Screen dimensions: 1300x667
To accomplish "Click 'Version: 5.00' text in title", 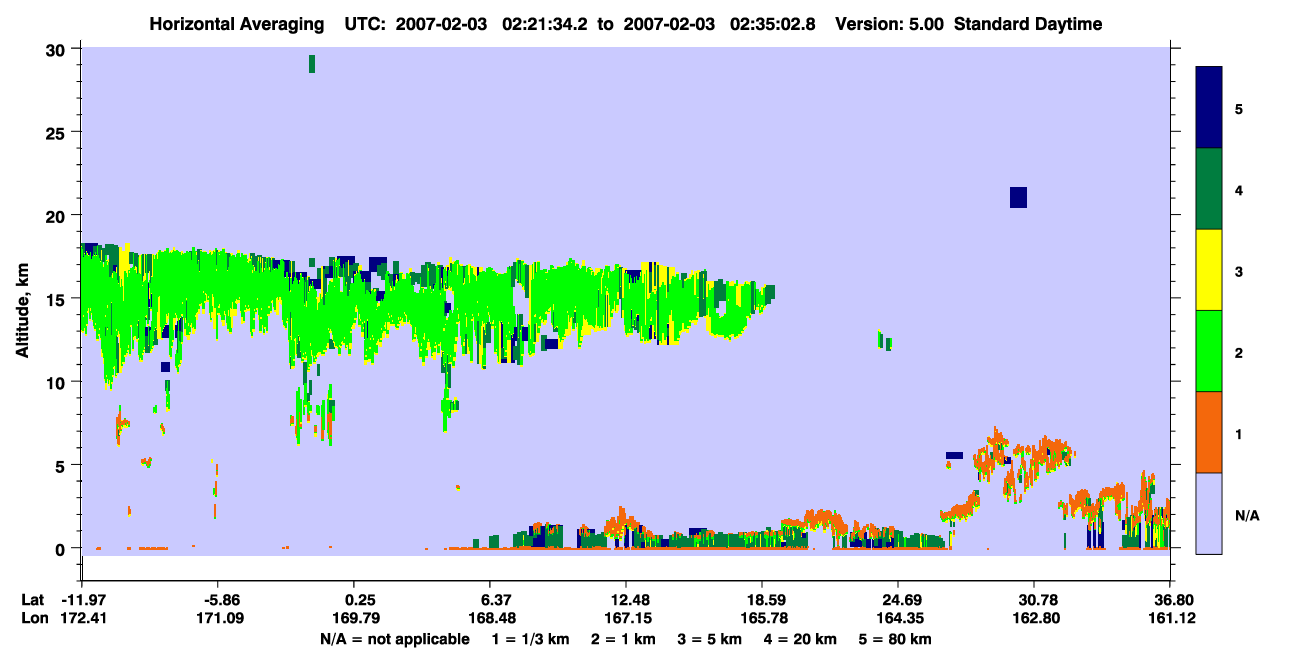I will [x=891, y=24].
